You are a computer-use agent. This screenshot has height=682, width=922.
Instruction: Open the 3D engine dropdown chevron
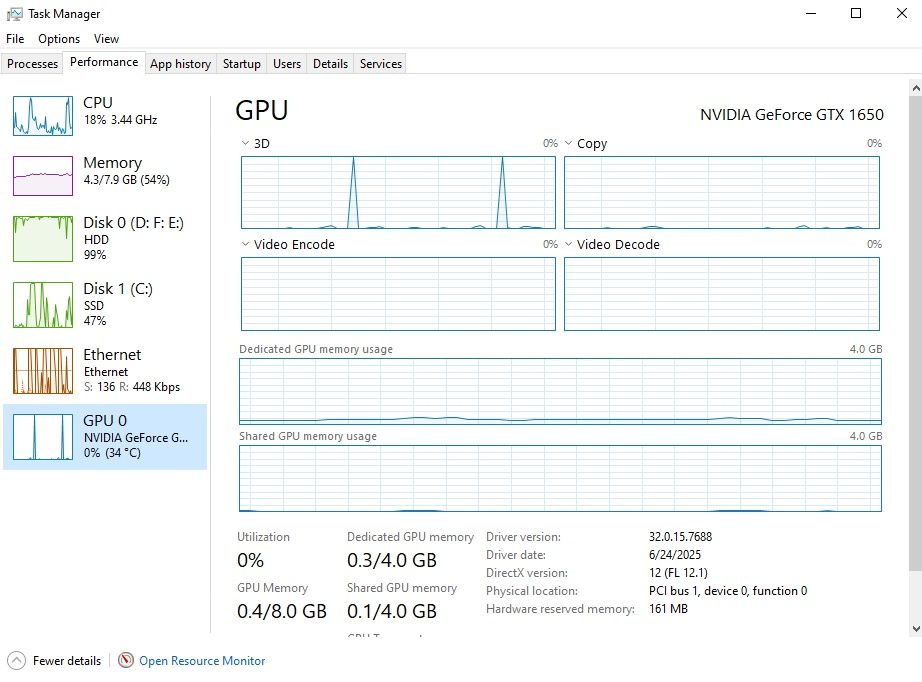(245, 143)
